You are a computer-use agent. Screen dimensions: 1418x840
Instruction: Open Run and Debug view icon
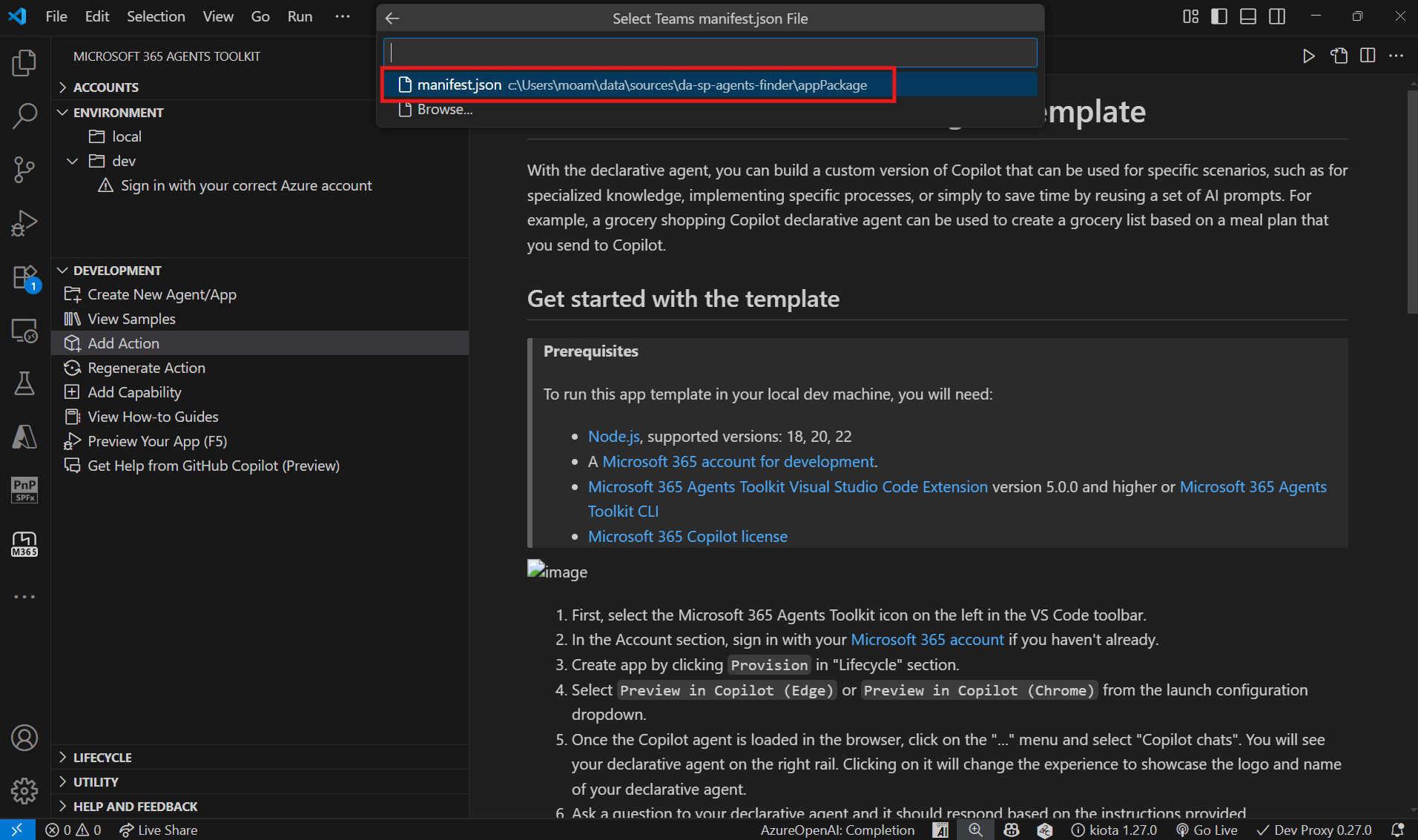pyautogui.click(x=24, y=223)
